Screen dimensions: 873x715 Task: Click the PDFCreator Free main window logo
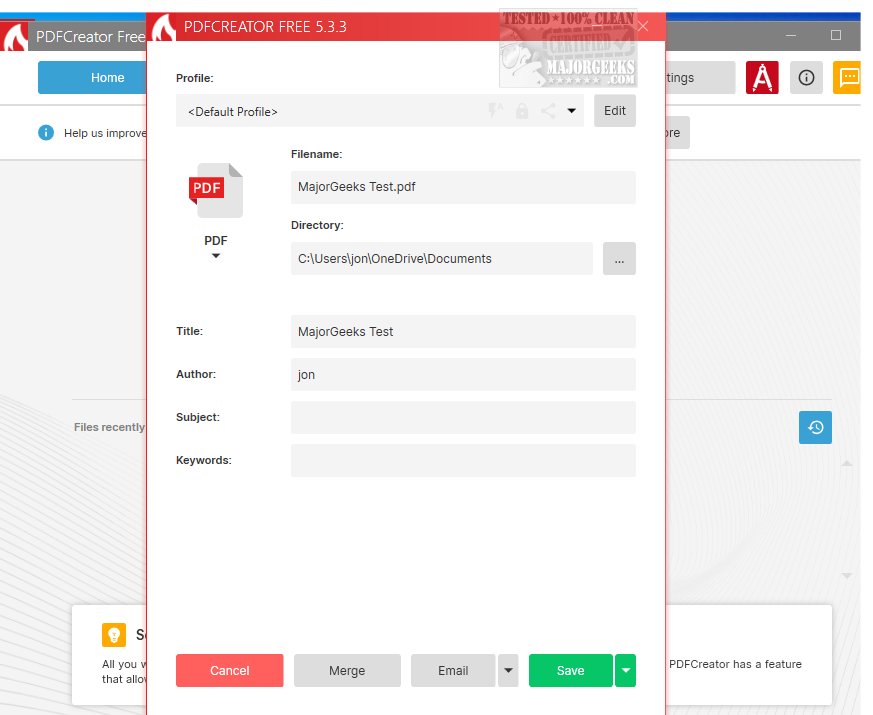[14, 36]
